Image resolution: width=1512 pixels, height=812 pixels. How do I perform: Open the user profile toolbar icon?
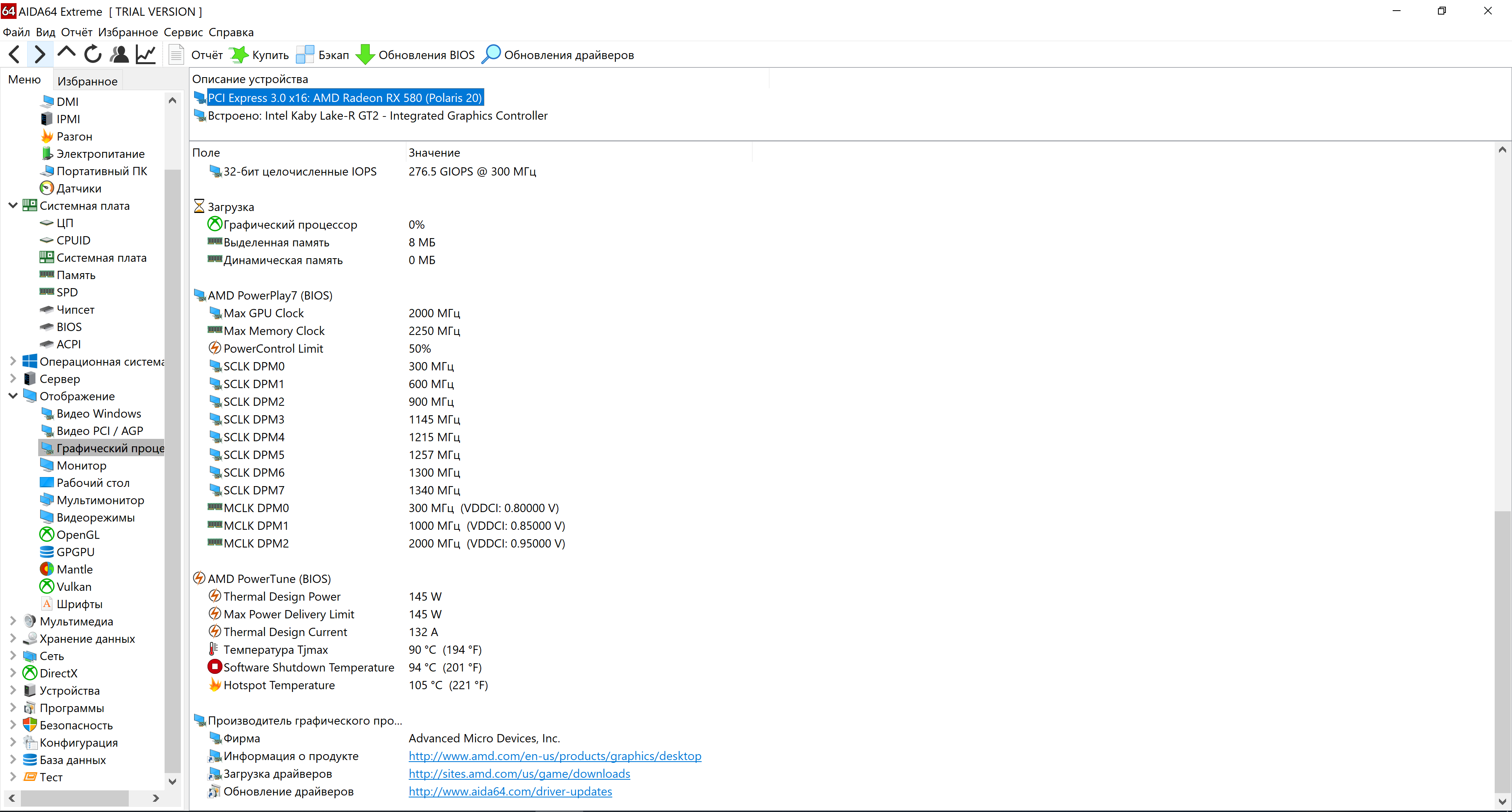119,55
